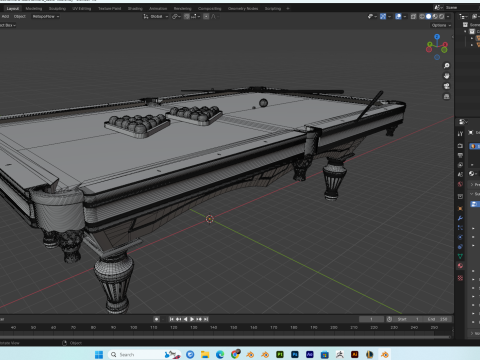Click the scene browse icon beside Scene field
This screenshot has width=480, height=360.
(439, 7)
